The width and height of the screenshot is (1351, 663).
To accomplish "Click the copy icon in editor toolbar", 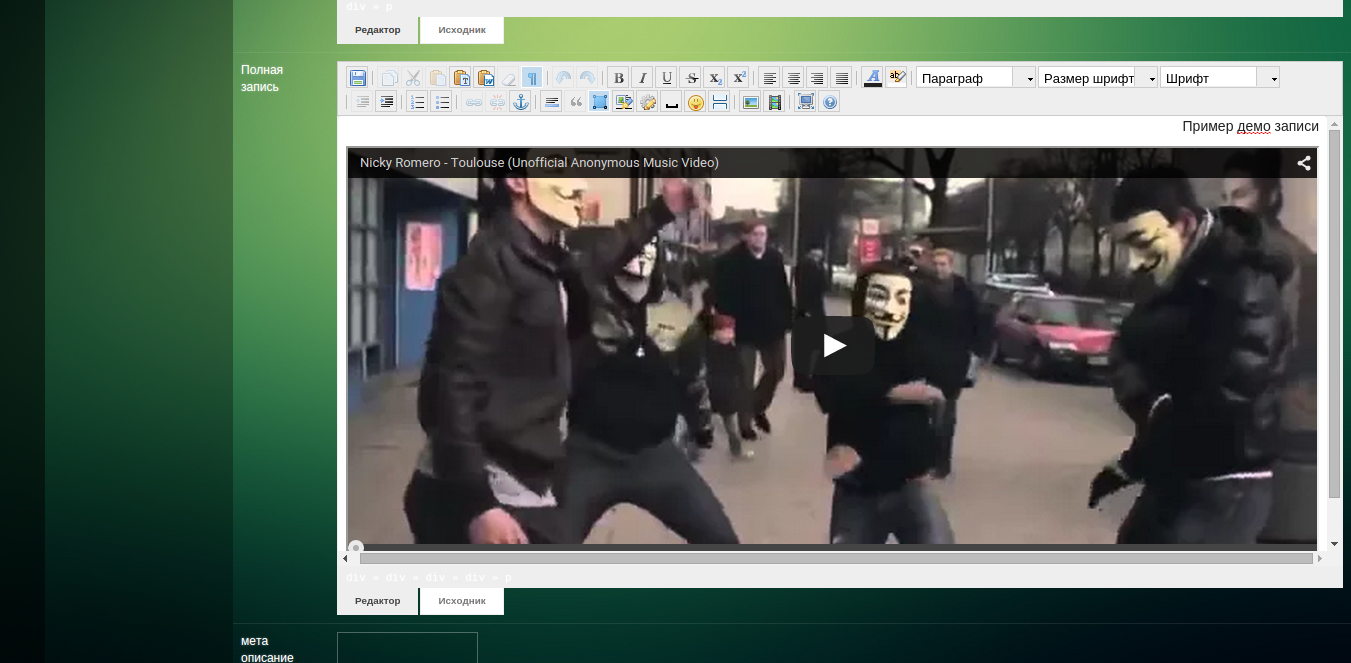I will click(389, 78).
